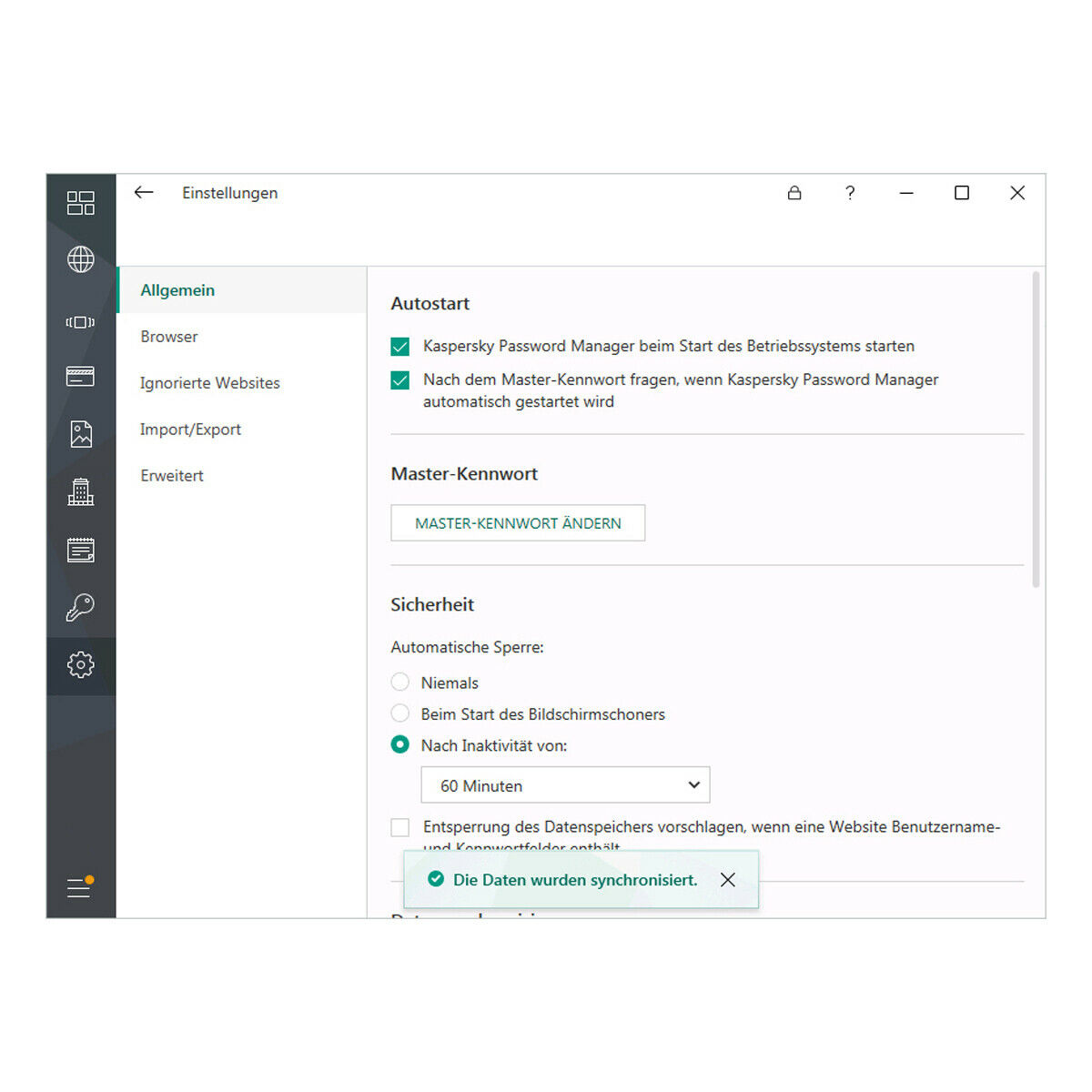Image resolution: width=1092 pixels, height=1092 pixels.
Task: Open the Import/Export settings tab
Action: coord(190,430)
